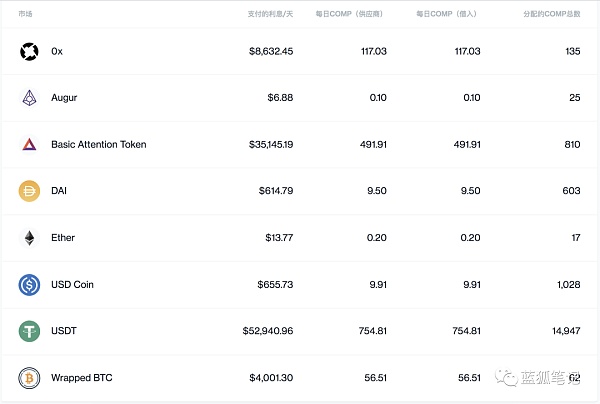Click the Augur token icon
The width and height of the screenshot is (600, 404).
tap(28, 98)
